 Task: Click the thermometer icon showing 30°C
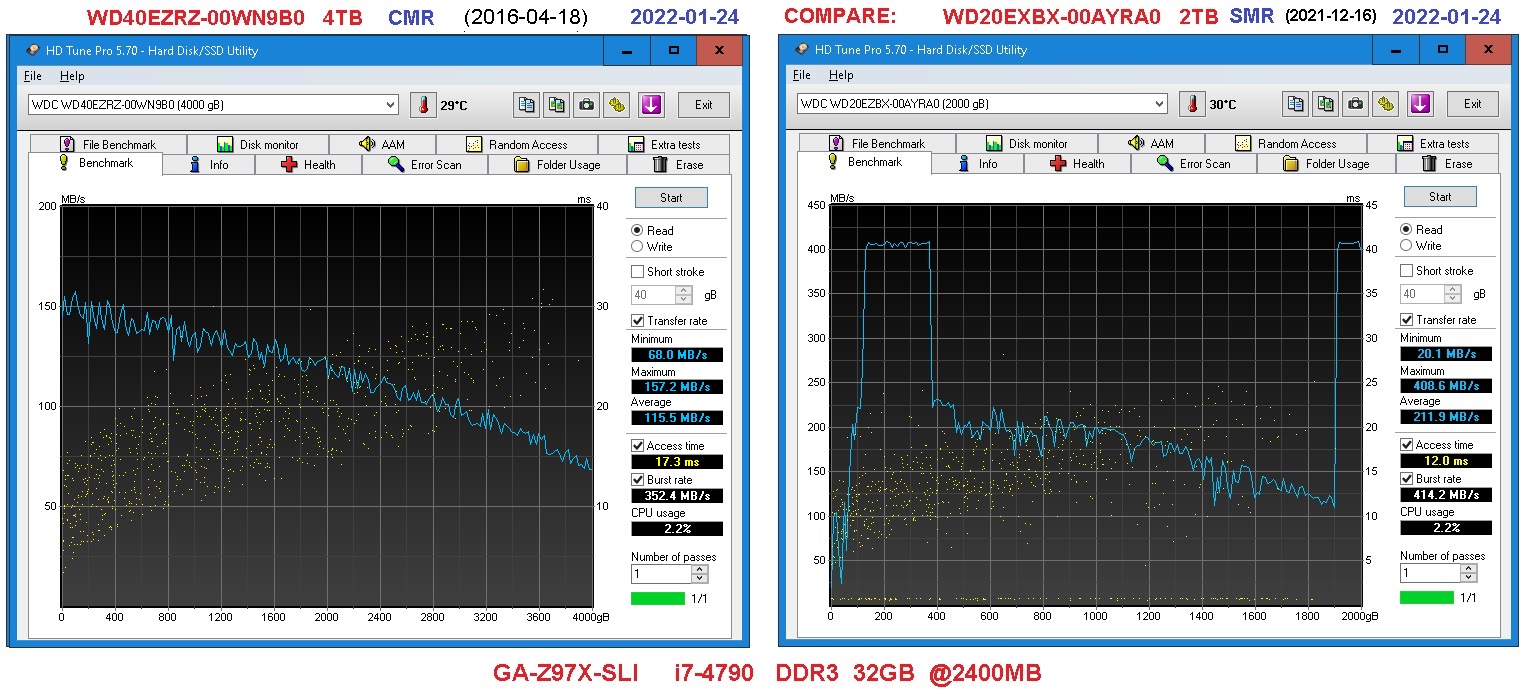point(1193,104)
